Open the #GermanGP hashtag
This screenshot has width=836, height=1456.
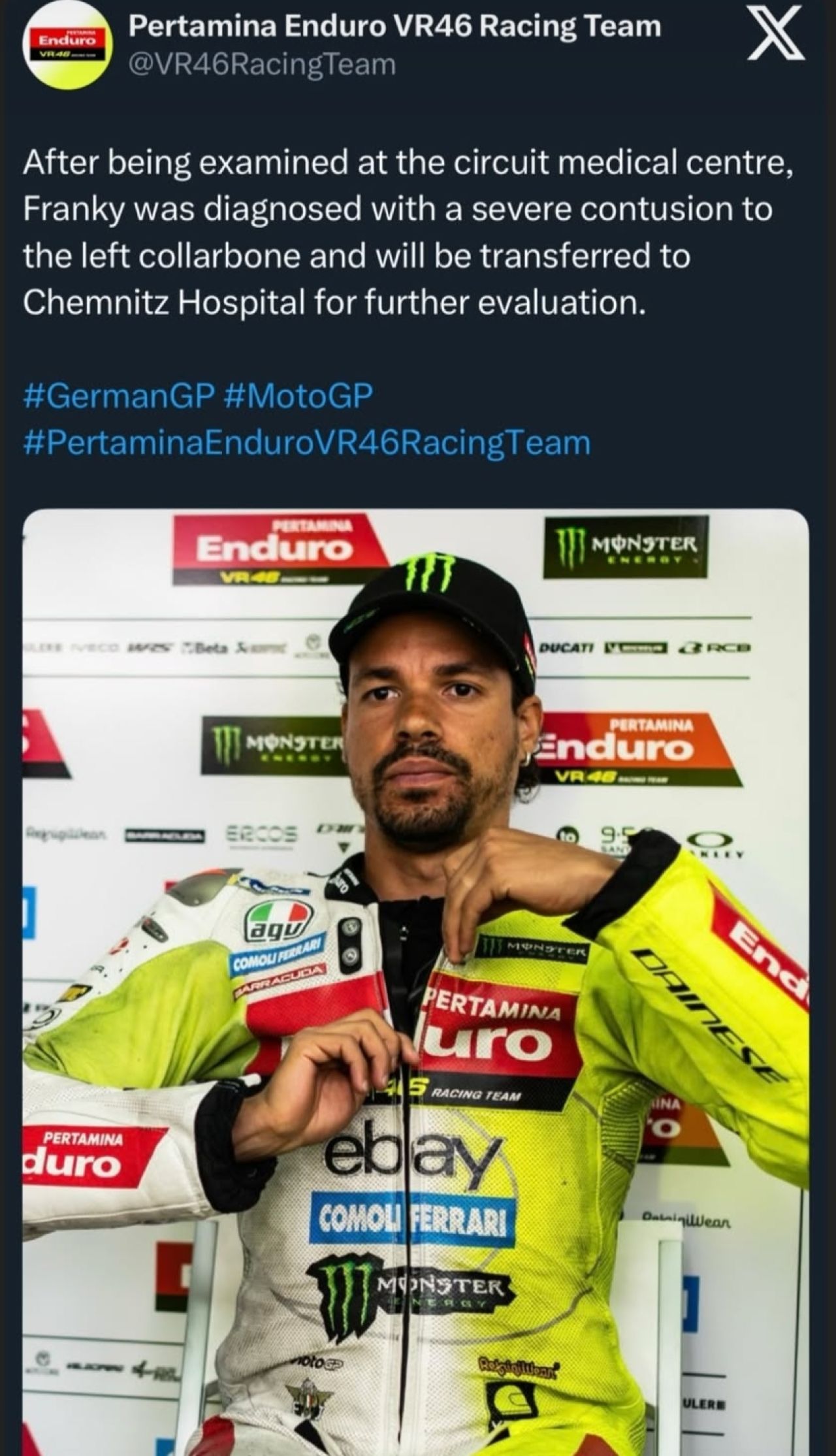pyautogui.click(x=120, y=396)
